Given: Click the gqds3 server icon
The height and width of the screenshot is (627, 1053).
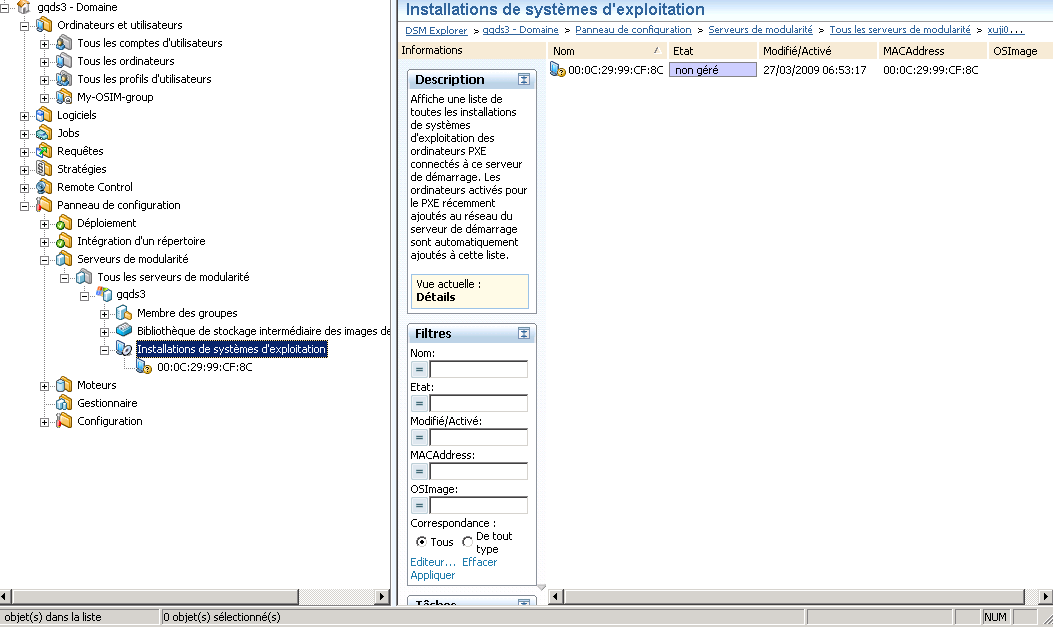Looking at the screenshot, I should point(104,294).
